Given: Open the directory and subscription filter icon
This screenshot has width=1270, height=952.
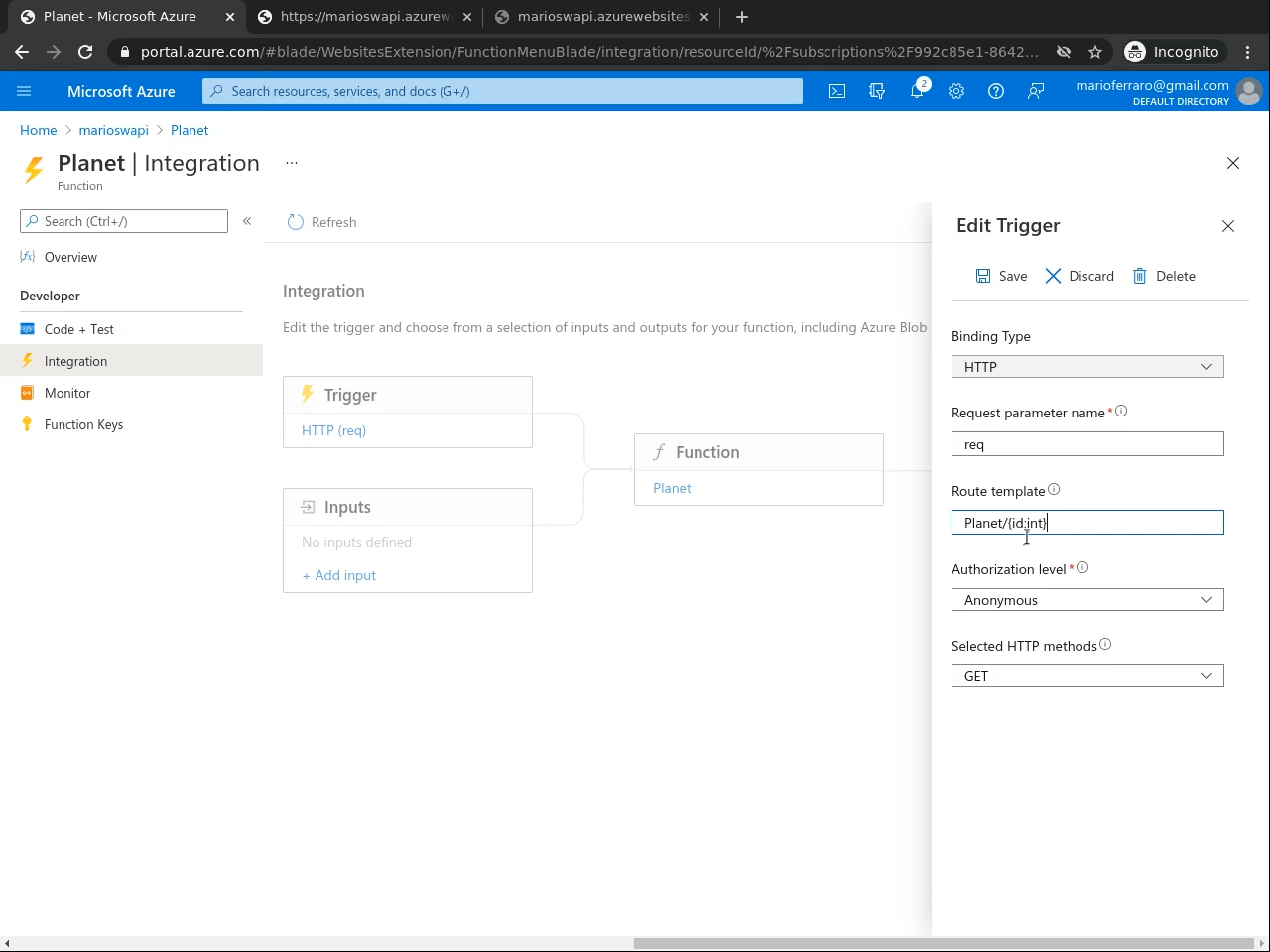Looking at the screenshot, I should (x=876, y=91).
